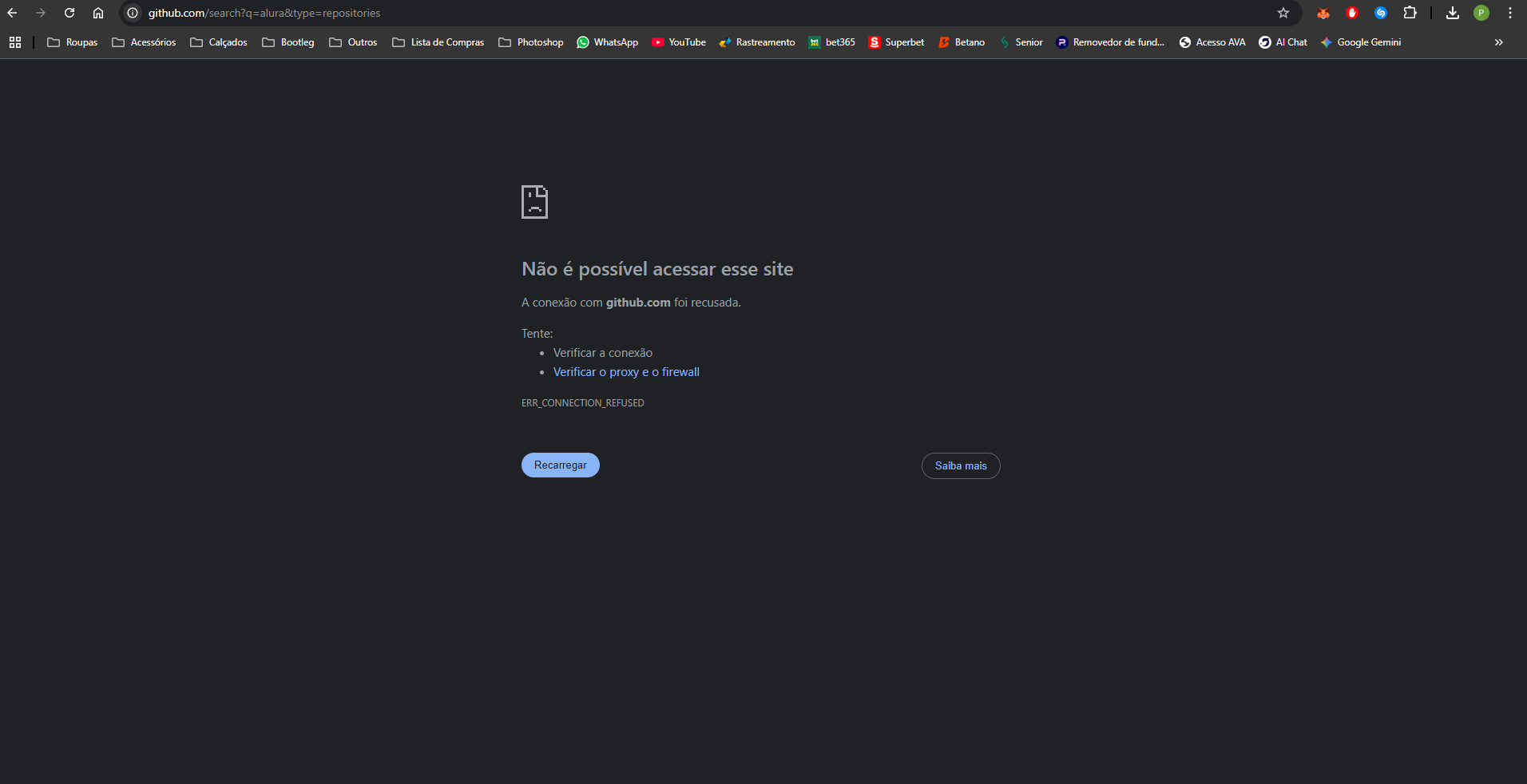Open the blue Shazam extension

point(1381,13)
